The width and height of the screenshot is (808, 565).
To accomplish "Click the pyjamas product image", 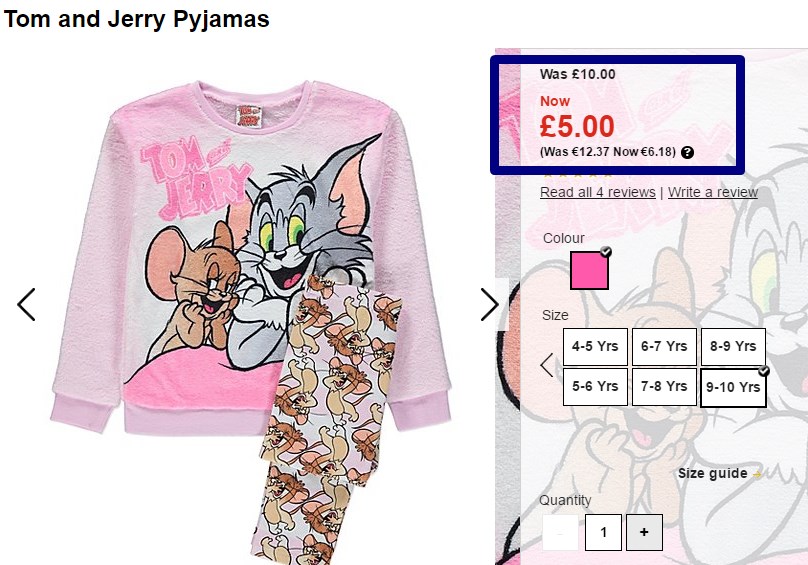I will 251,320.
